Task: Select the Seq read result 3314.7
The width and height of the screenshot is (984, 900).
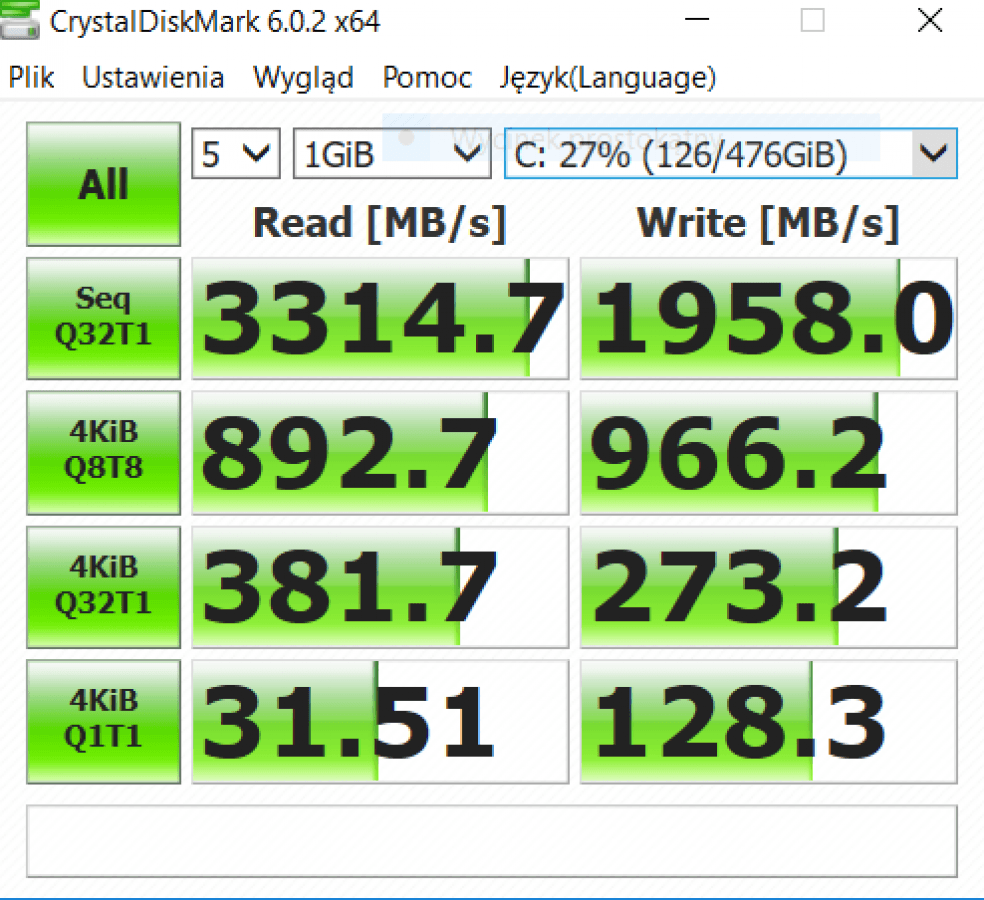Action: click(x=380, y=318)
